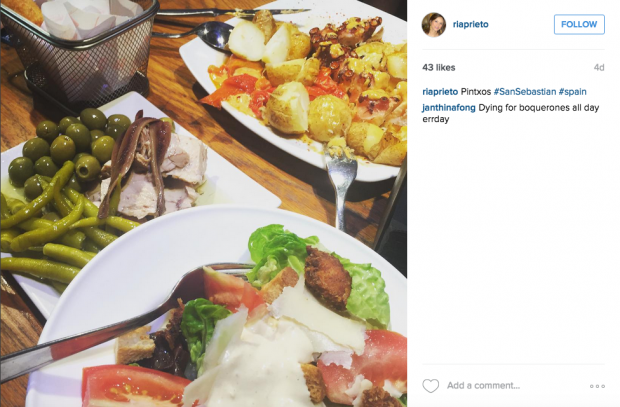
Task: Focus the Add a comment field
Action: (483, 386)
